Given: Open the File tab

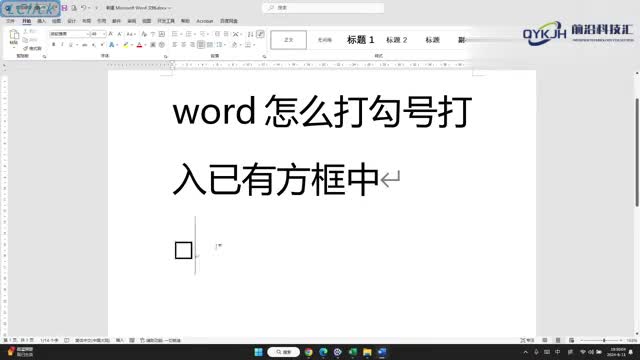Looking at the screenshot, I should 10,21.
